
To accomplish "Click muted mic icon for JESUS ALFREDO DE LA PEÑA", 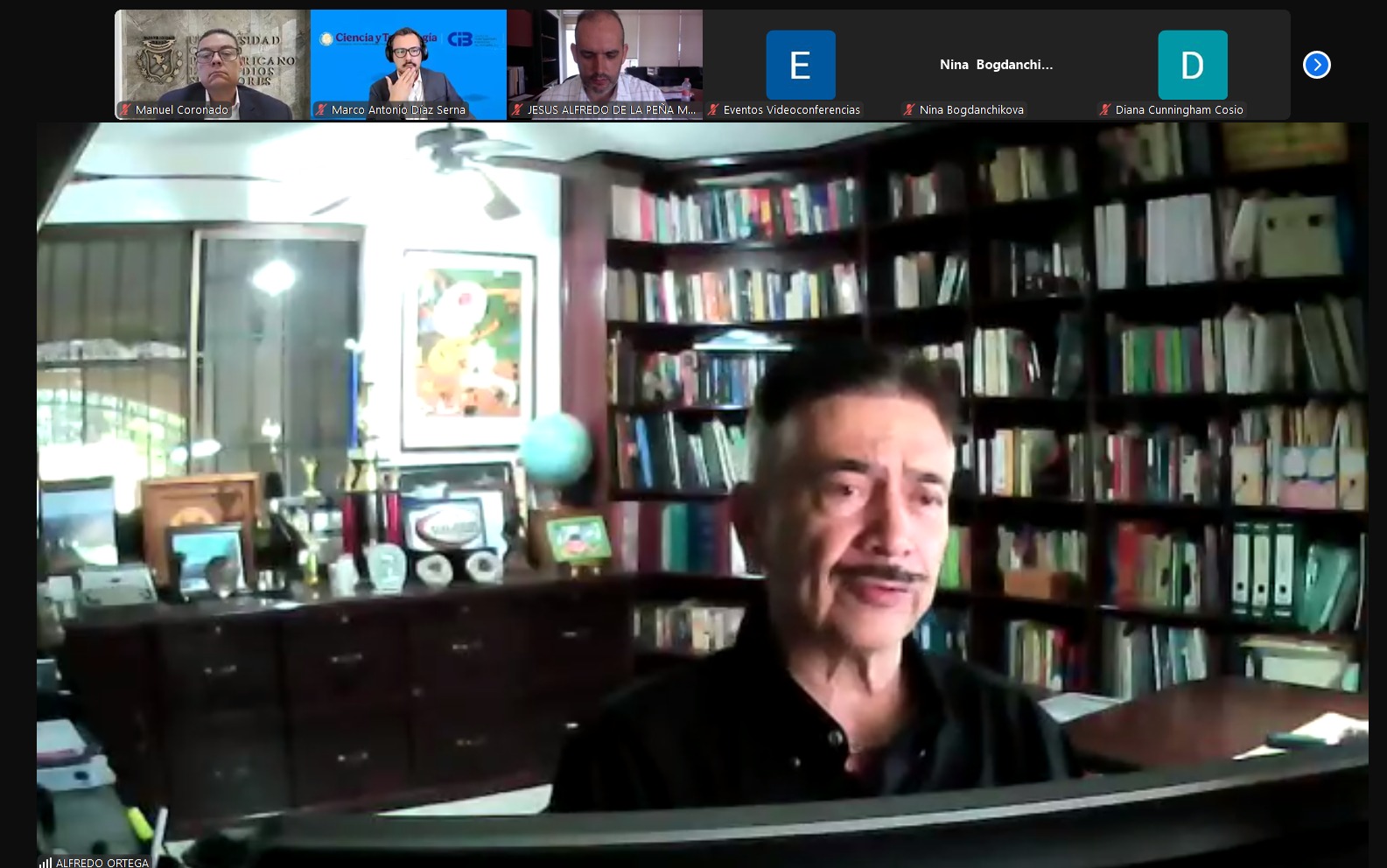I will [x=517, y=110].
